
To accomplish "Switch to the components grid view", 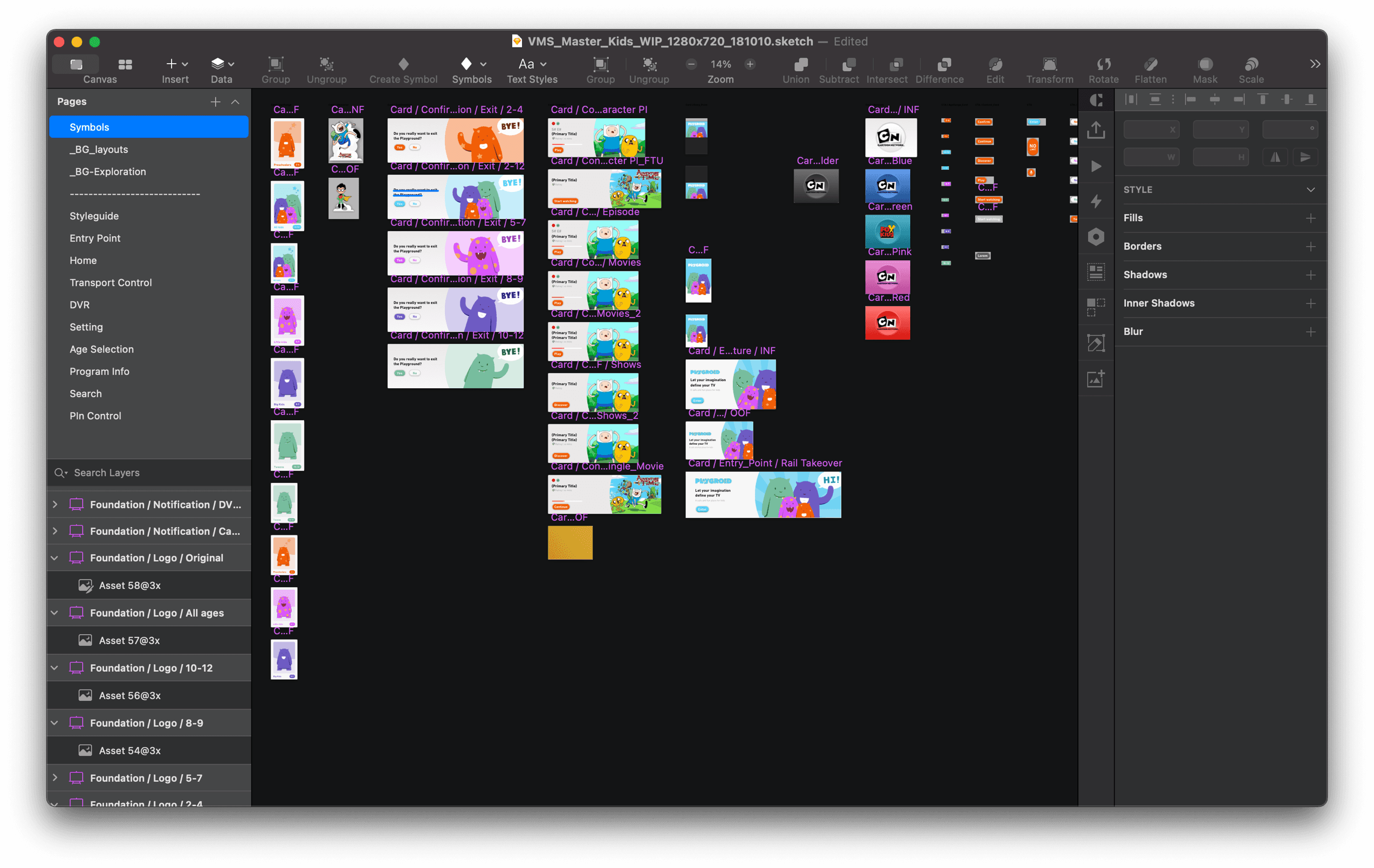I will pyautogui.click(x=125, y=65).
